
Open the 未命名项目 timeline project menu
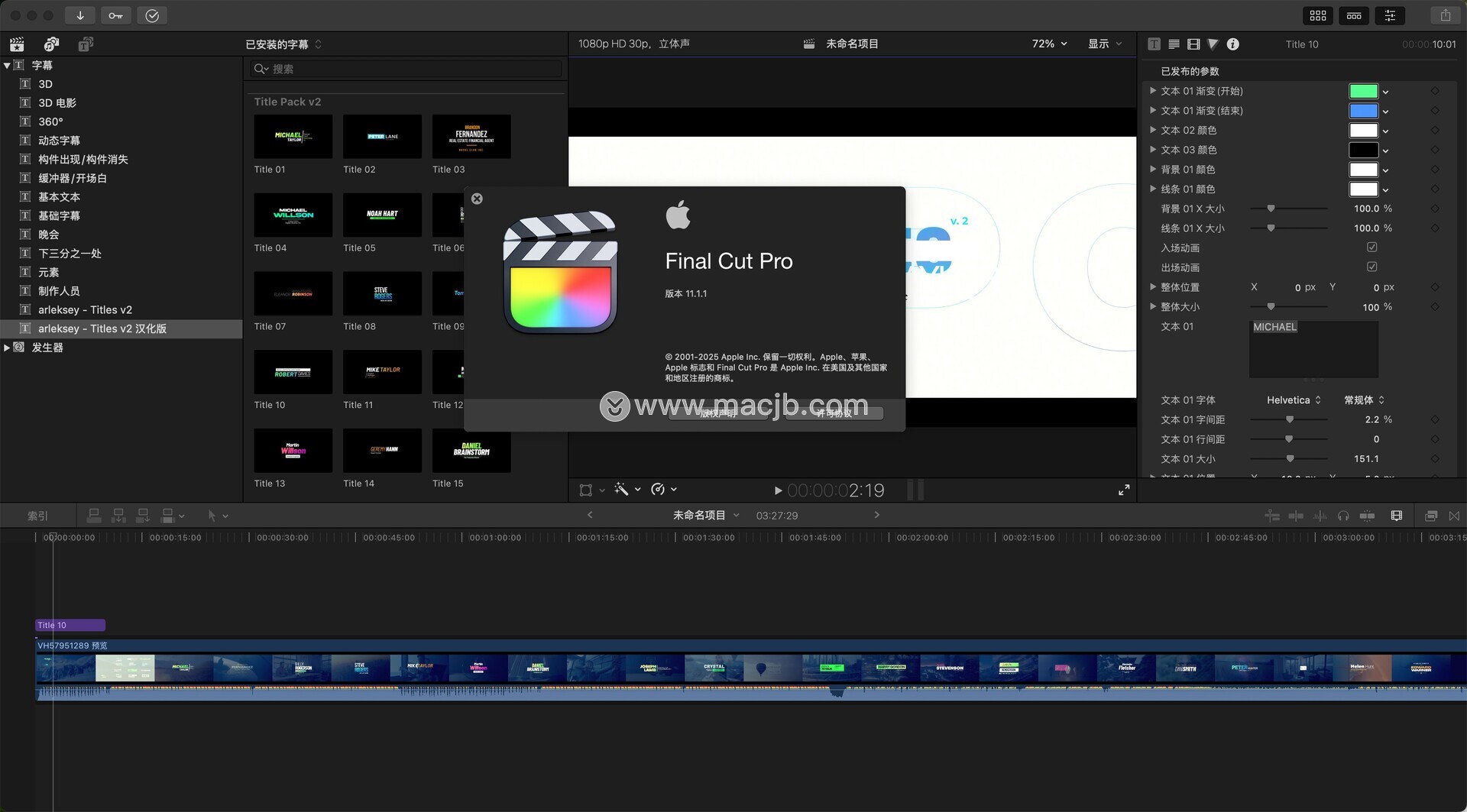[706, 516]
